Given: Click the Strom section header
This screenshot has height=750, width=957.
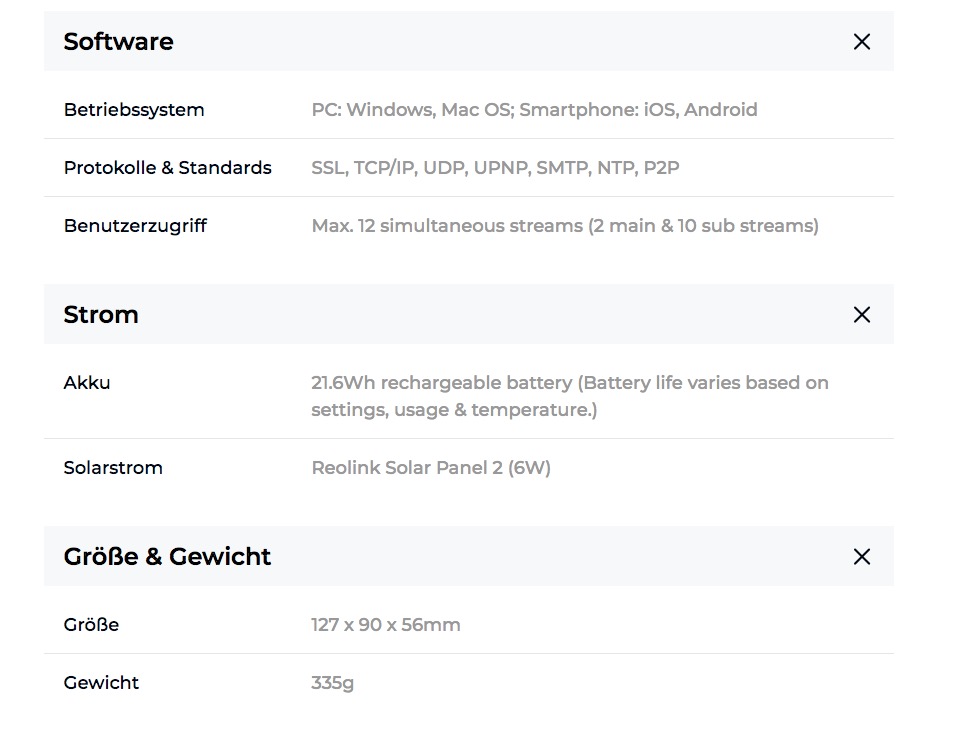Looking at the screenshot, I should [101, 315].
